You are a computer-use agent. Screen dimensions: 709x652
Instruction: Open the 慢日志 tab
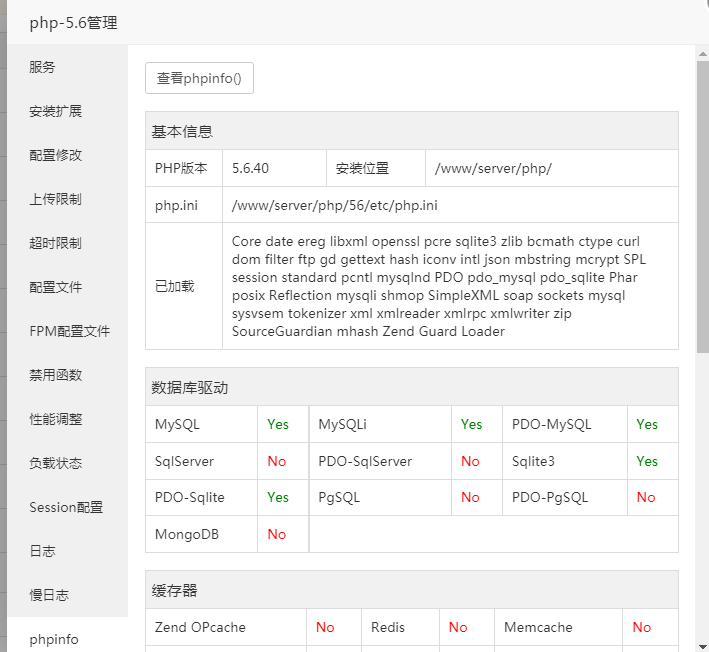point(49,595)
